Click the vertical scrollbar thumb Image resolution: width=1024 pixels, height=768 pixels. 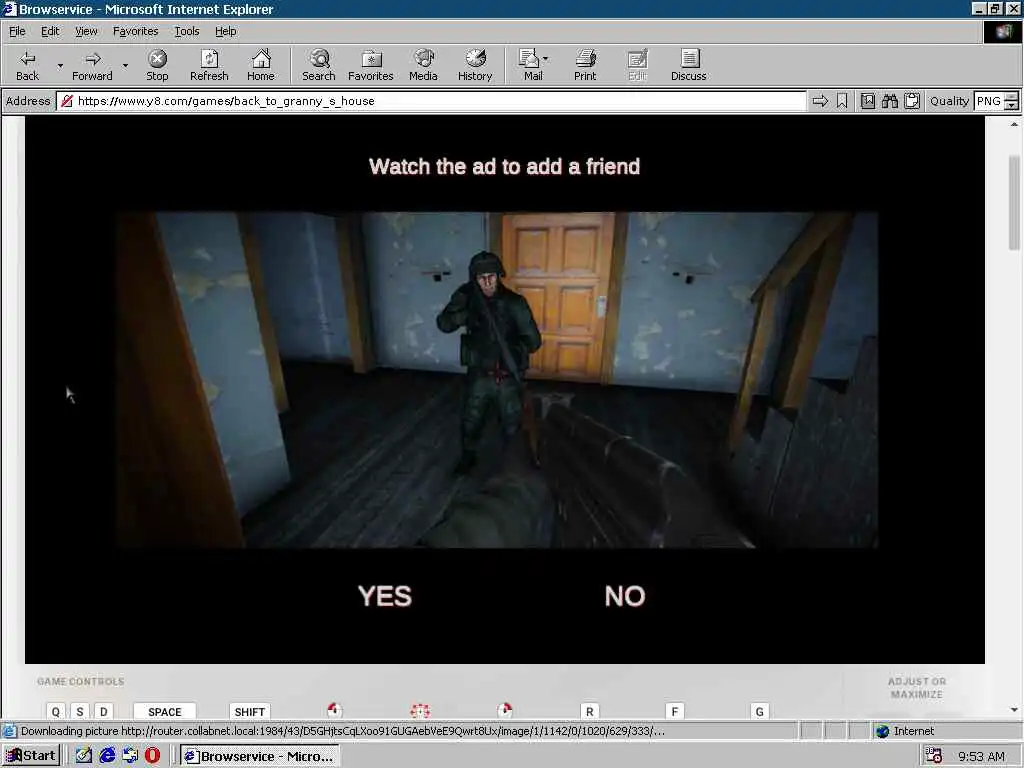1014,202
